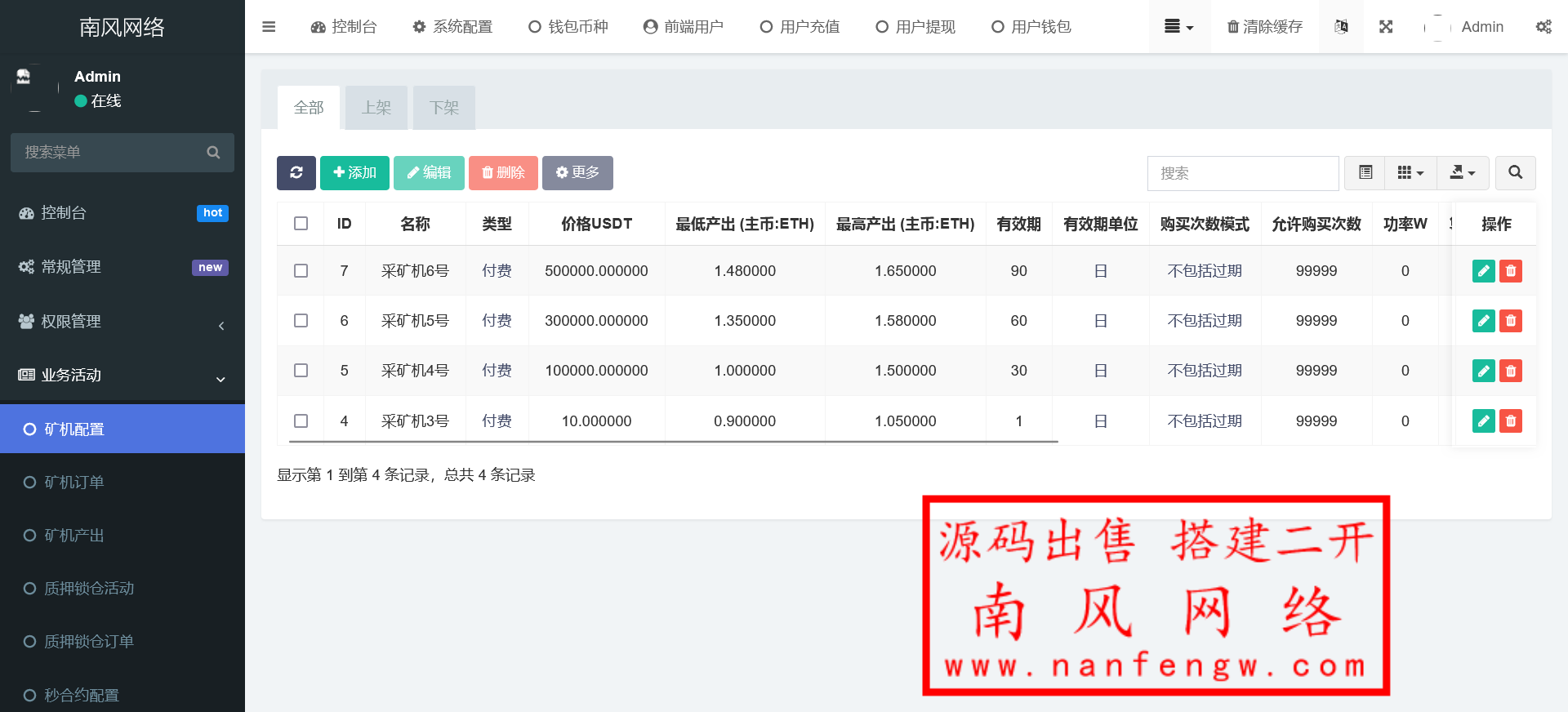Click the table refresh icon button
Image resolution: width=1568 pixels, height=712 pixels.
[x=296, y=173]
